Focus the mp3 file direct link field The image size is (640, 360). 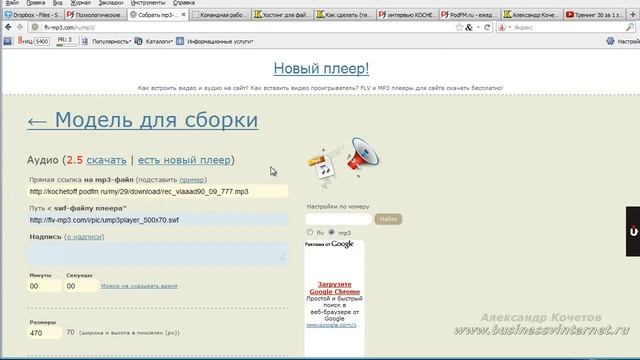(x=158, y=191)
